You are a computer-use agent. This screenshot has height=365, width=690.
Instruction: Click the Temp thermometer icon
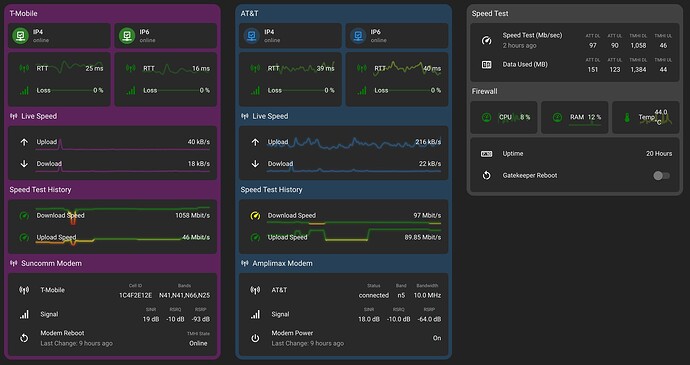pyautogui.click(x=628, y=117)
